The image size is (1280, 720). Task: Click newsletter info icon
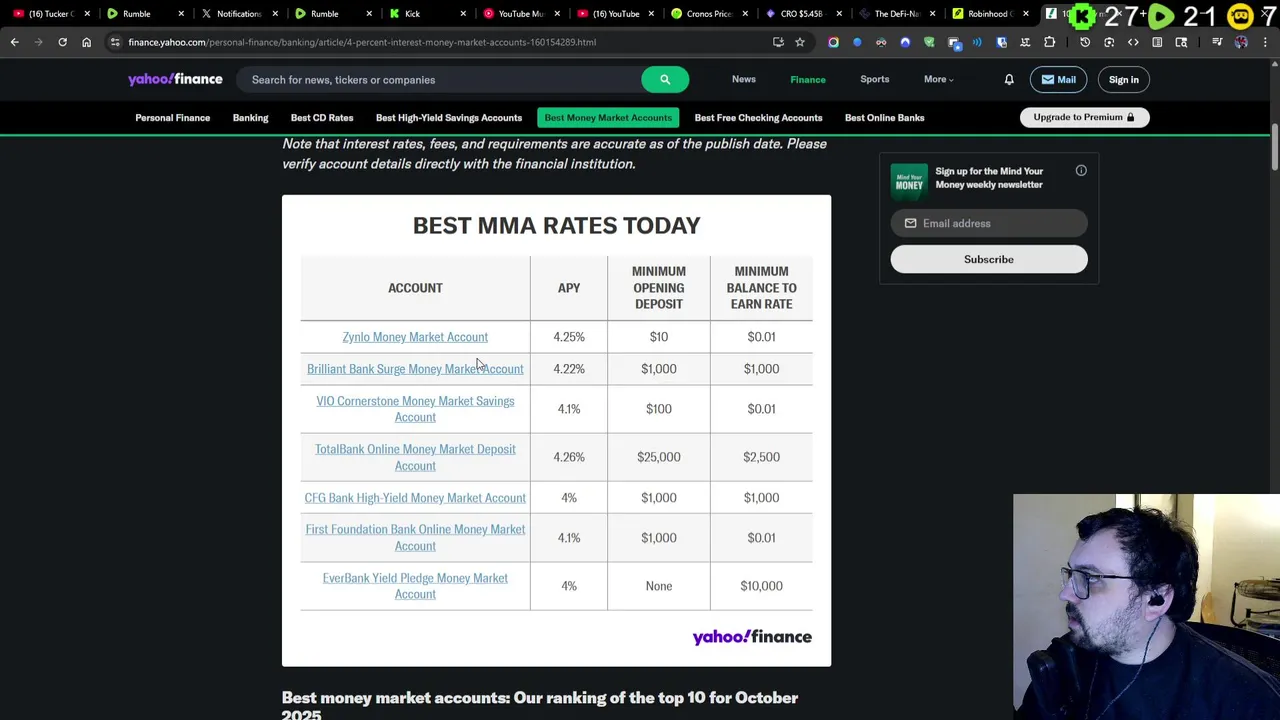click(x=1081, y=171)
